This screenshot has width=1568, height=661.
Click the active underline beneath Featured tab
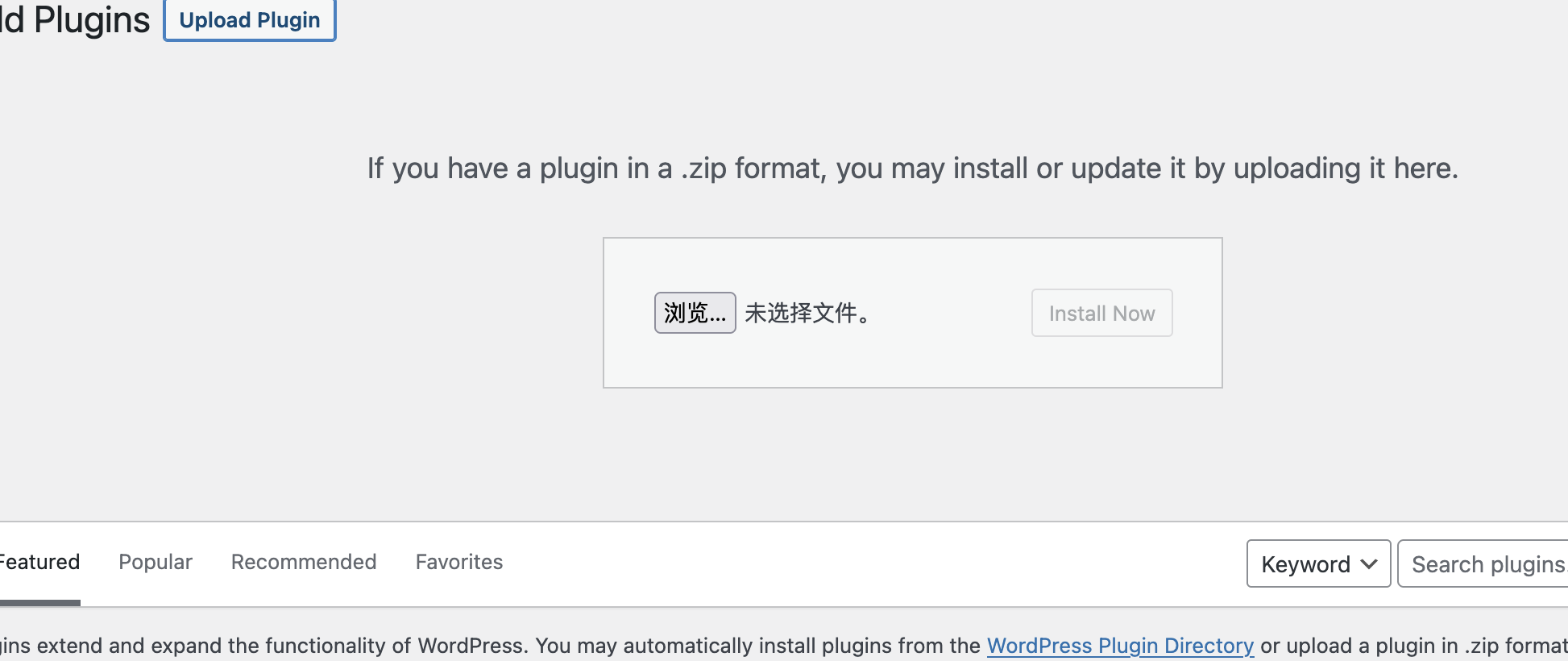[39, 603]
